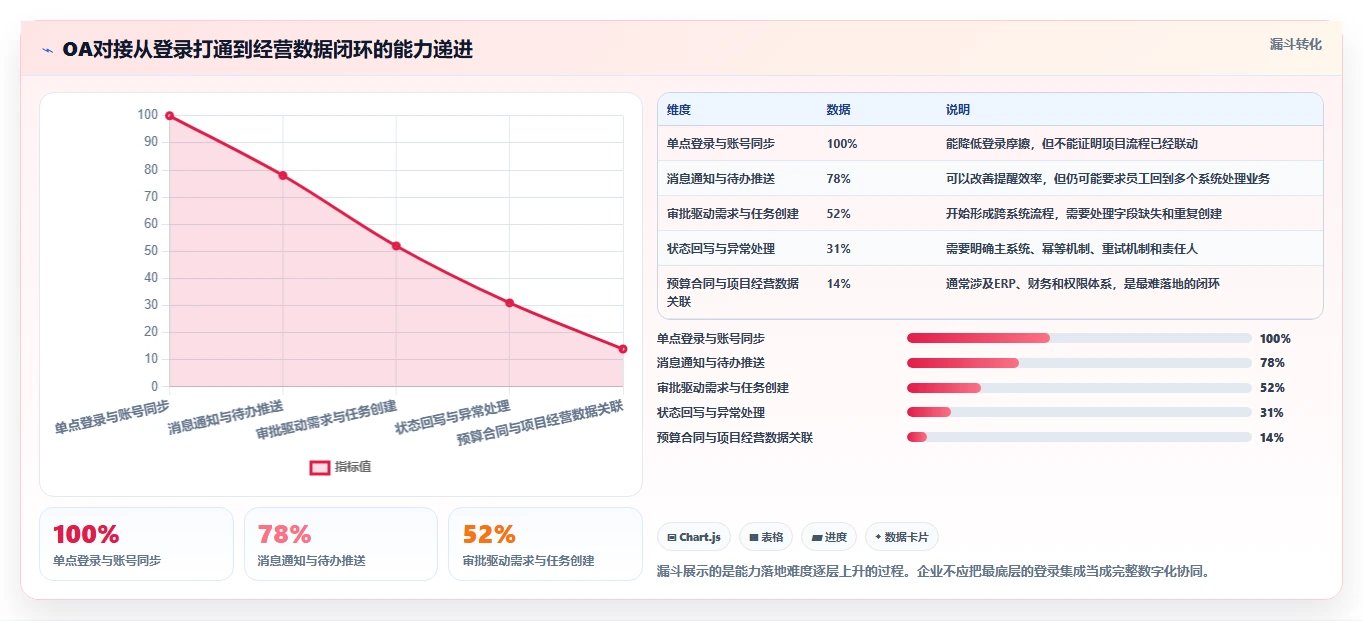Open the 78% 消息通知与待办推送 stat card
1363x621 pixels.
[341, 544]
